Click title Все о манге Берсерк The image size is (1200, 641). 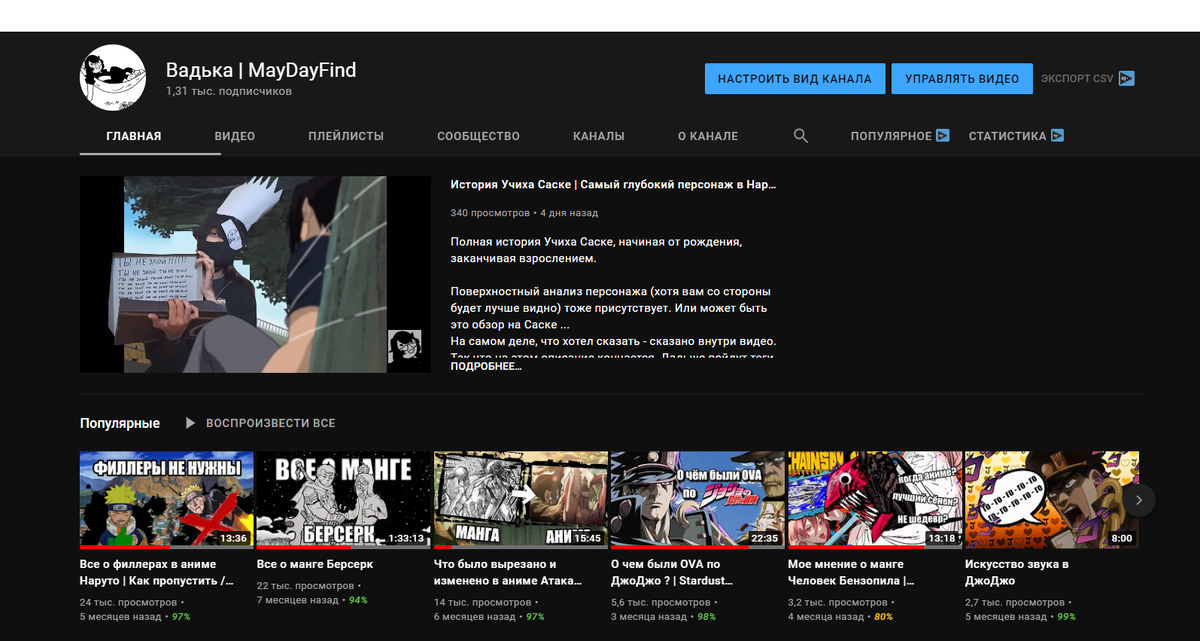[x=315, y=564]
